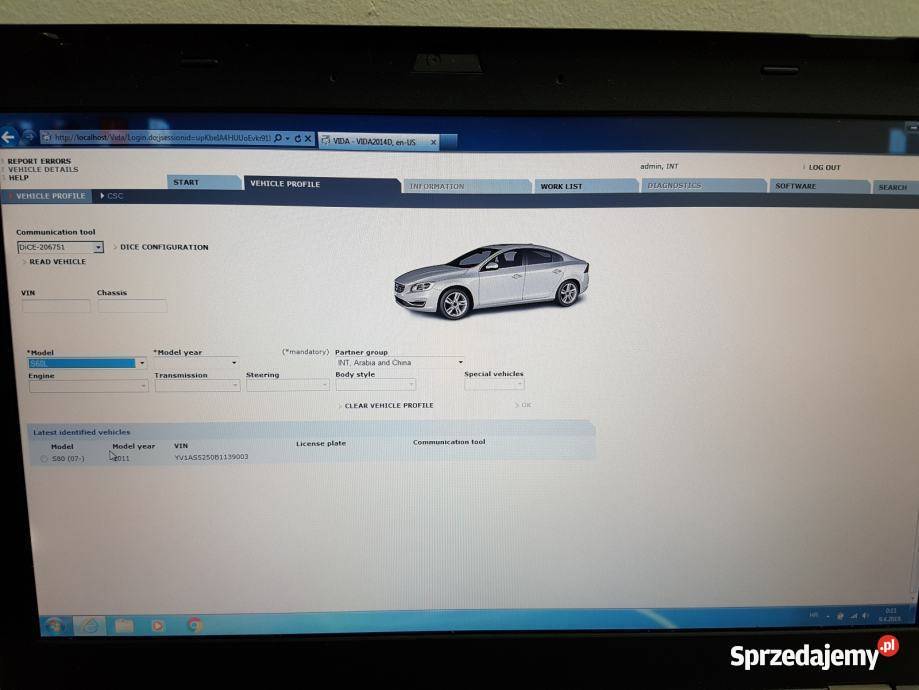Screen dimensions: 919x690
Task: Switch to the INFORMATION tab
Action: 466,186
